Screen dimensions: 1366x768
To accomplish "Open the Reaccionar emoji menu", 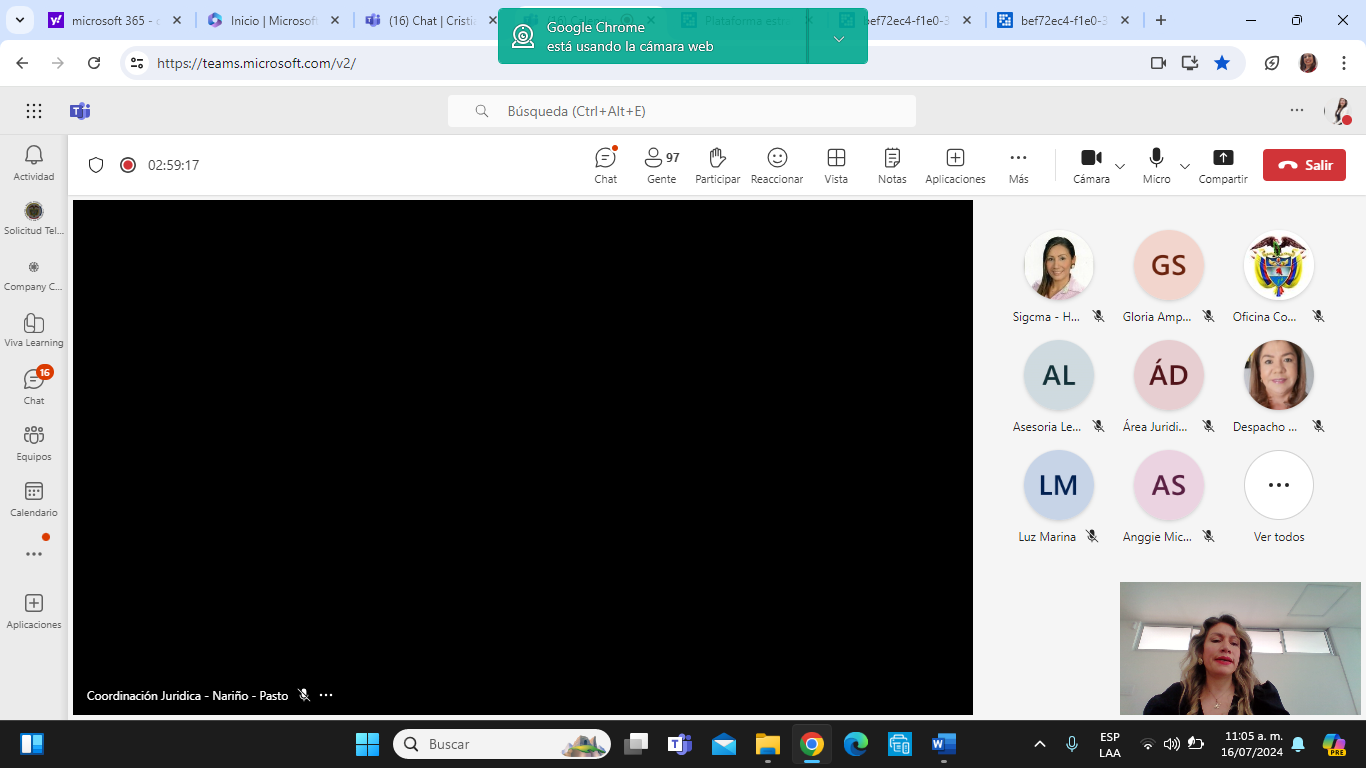I will pyautogui.click(x=777, y=166).
